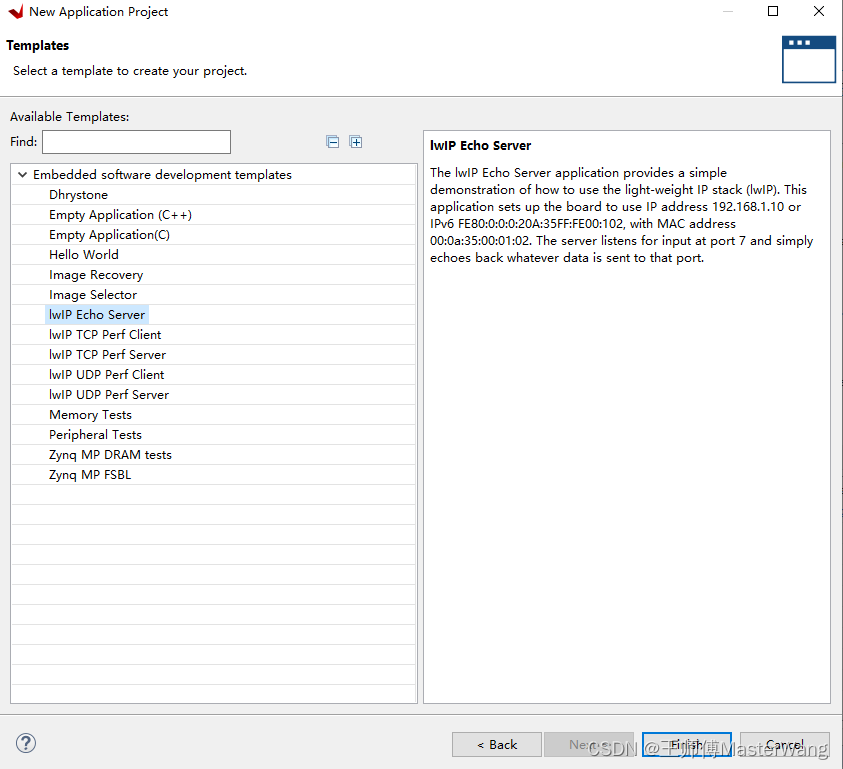Collapse Embedded software development templates tree
This screenshot has height=769, width=843.
coord(22,175)
